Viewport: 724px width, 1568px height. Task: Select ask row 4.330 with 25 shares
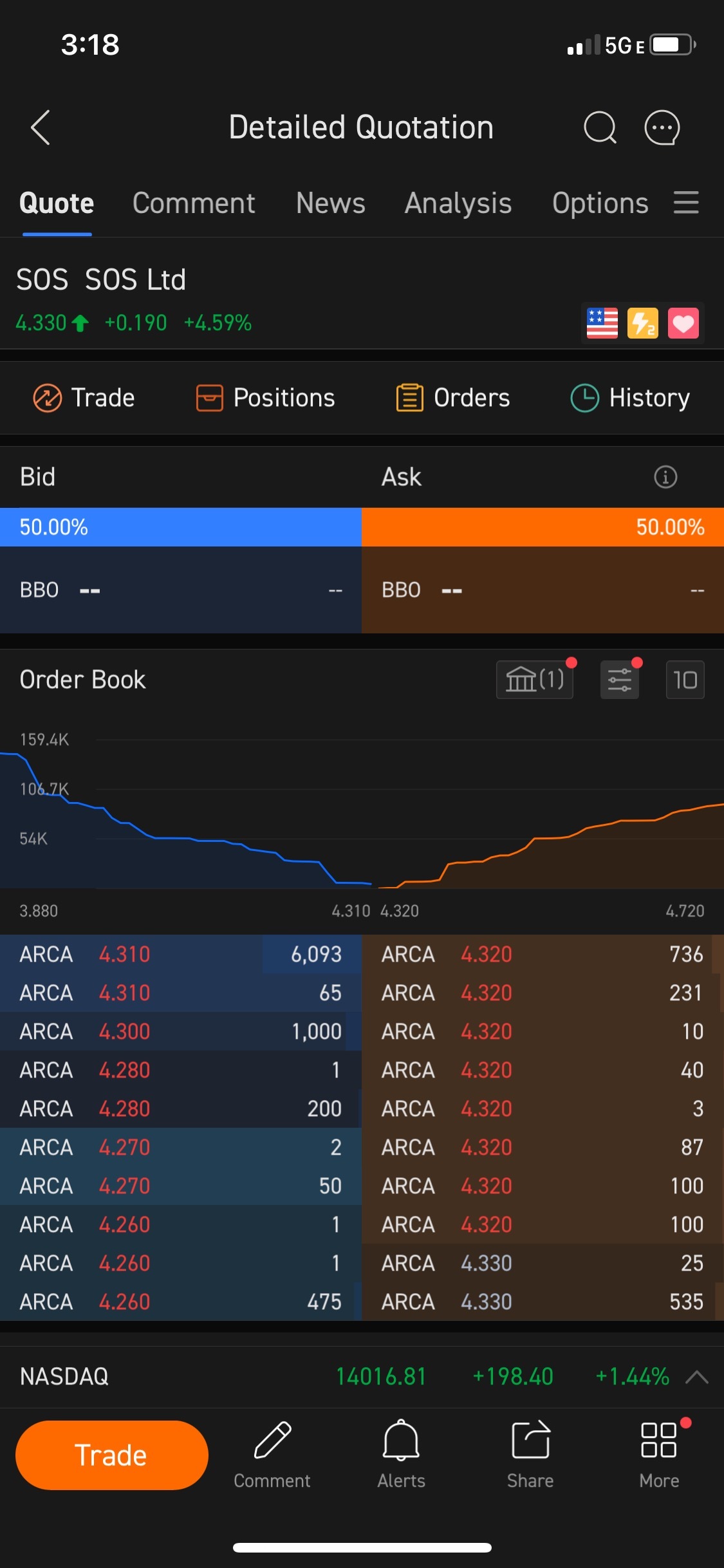543,1263
